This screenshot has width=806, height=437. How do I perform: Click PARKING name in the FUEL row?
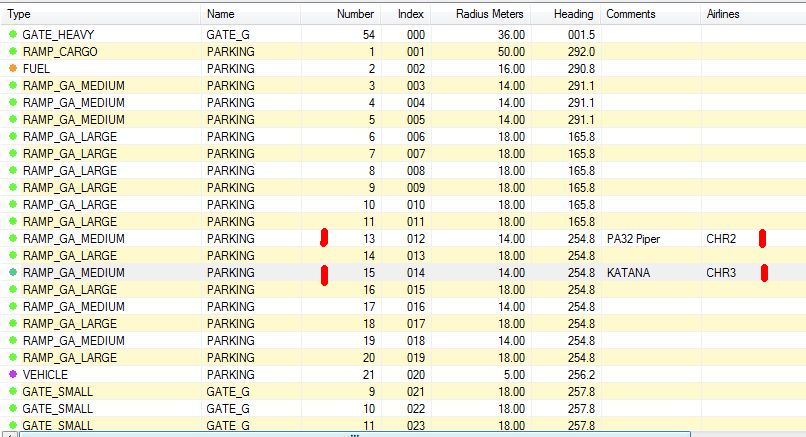231,68
